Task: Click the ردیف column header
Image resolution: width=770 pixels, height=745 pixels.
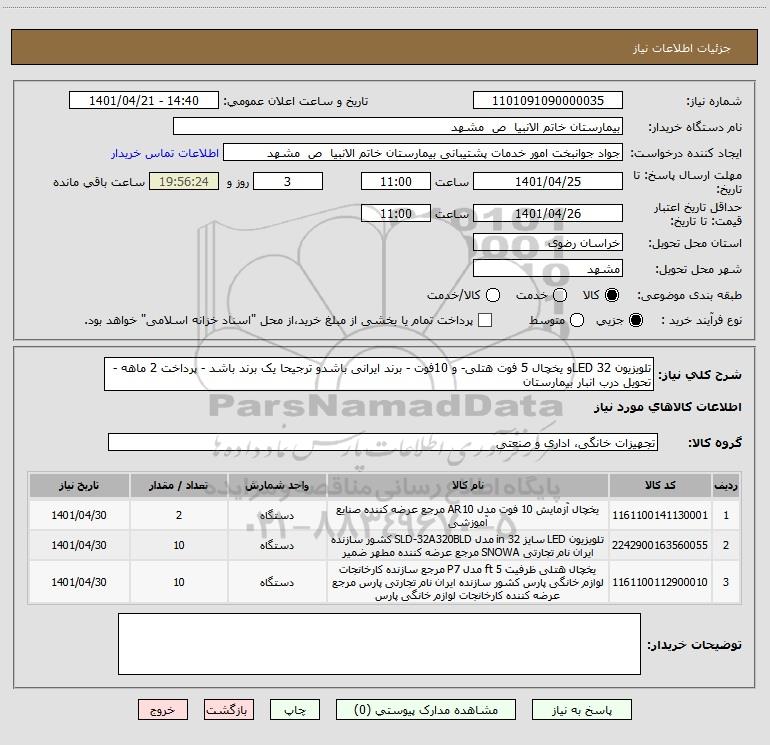Action: click(726, 485)
